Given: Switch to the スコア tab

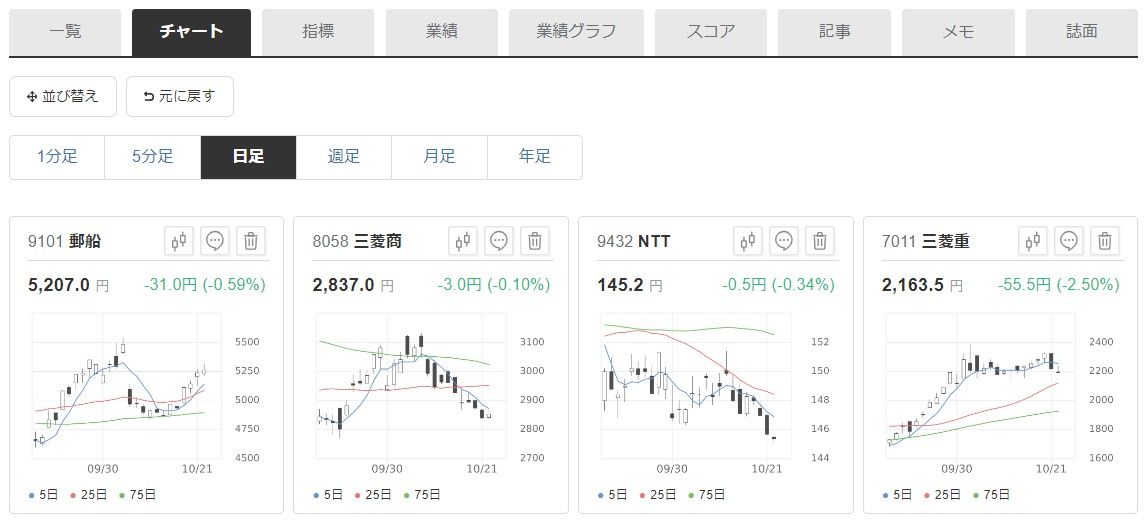Looking at the screenshot, I should tap(710, 32).
